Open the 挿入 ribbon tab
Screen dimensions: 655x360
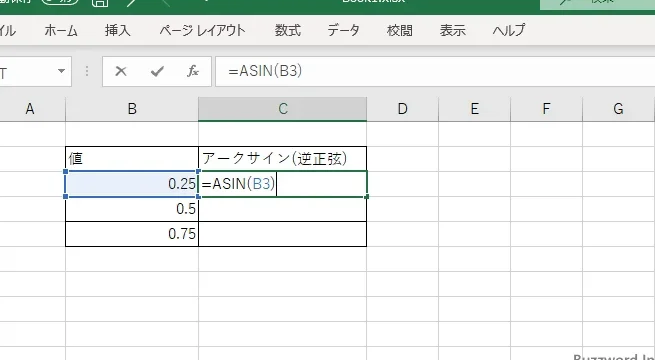coord(117,30)
